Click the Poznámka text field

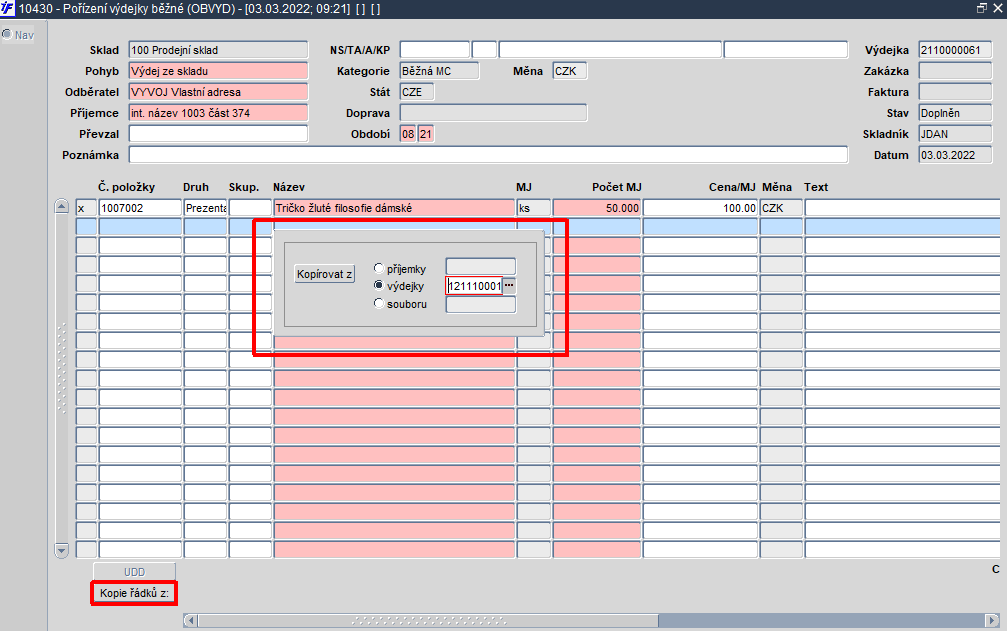point(488,155)
